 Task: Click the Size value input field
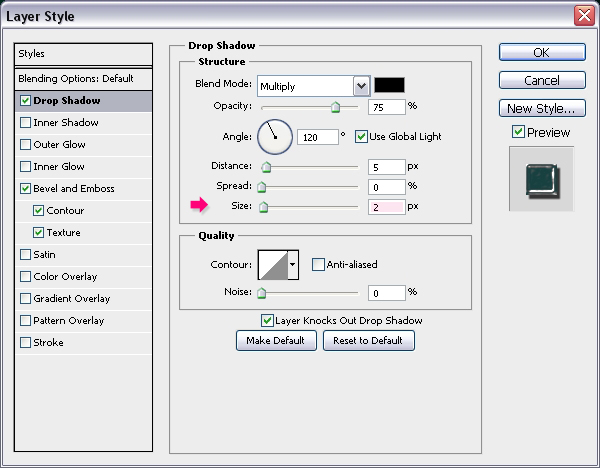point(386,206)
